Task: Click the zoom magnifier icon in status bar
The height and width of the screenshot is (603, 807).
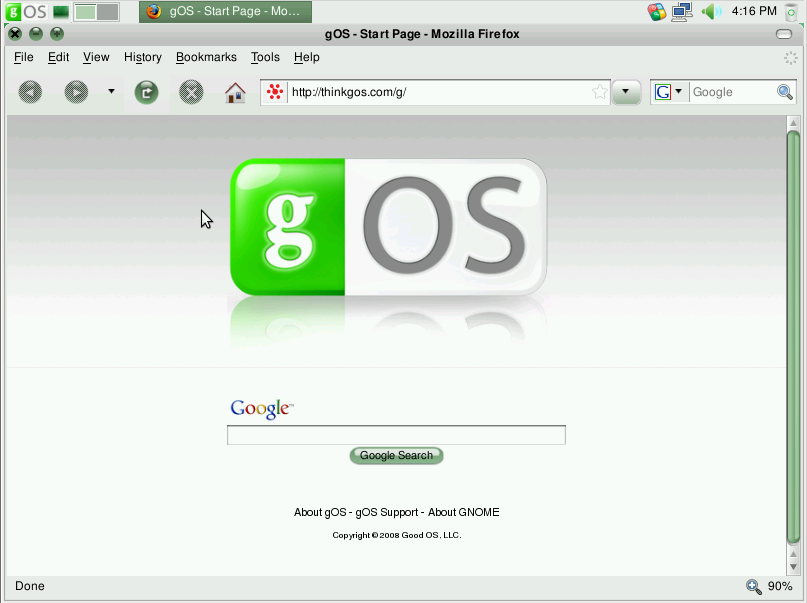Action: 753,587
